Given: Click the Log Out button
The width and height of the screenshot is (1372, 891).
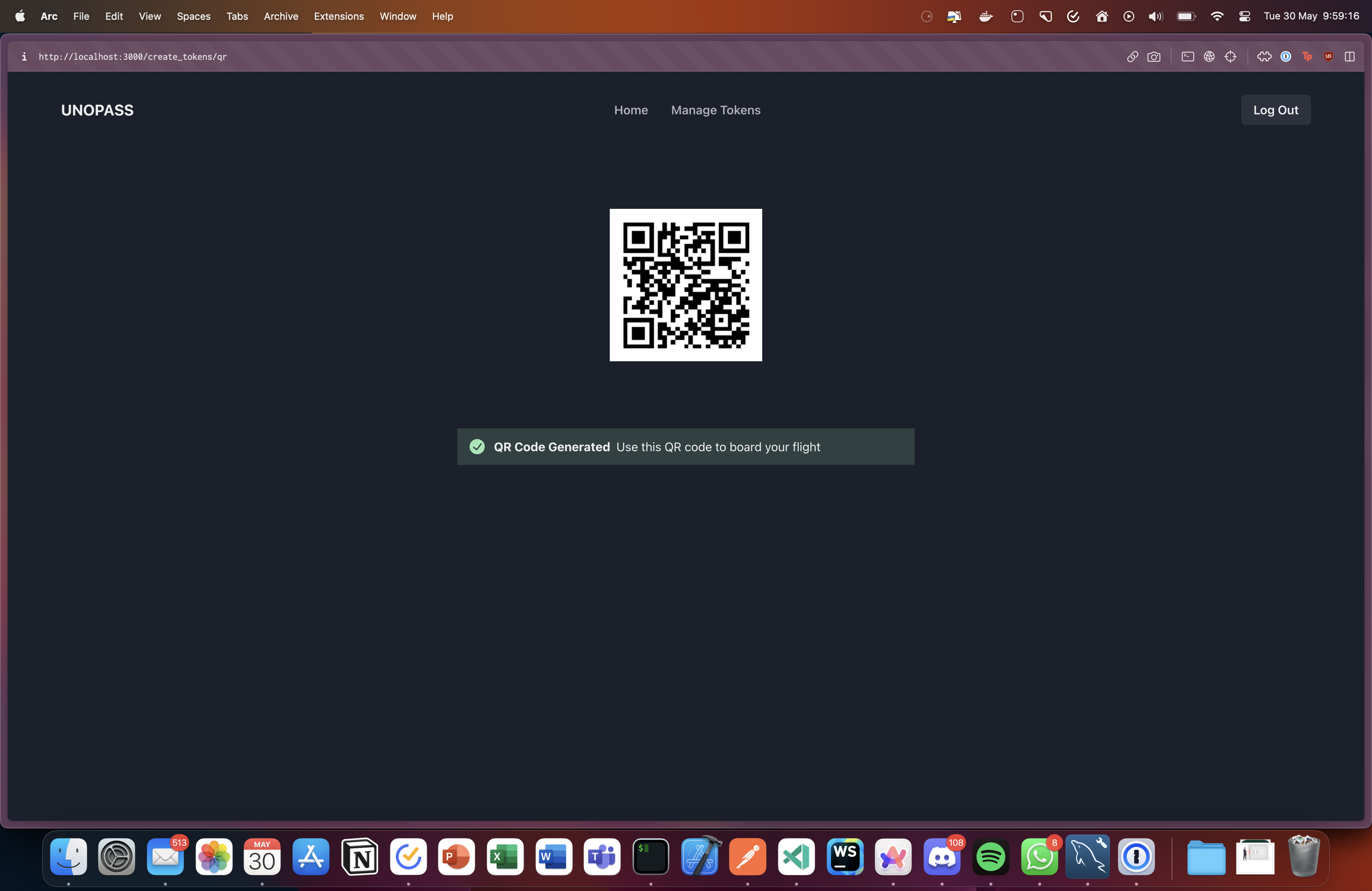Looking at the screenshot, I should [x=1275, y=110].
